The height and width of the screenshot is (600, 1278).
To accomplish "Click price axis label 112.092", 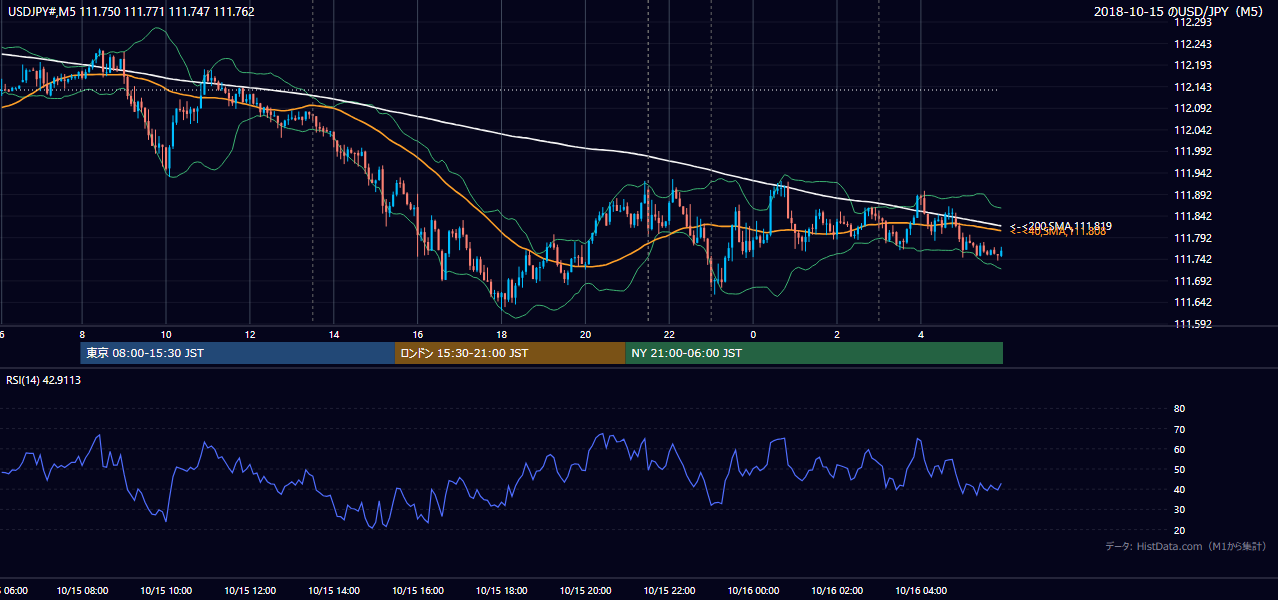I will pyautogui.click(x=1195, y=109).
